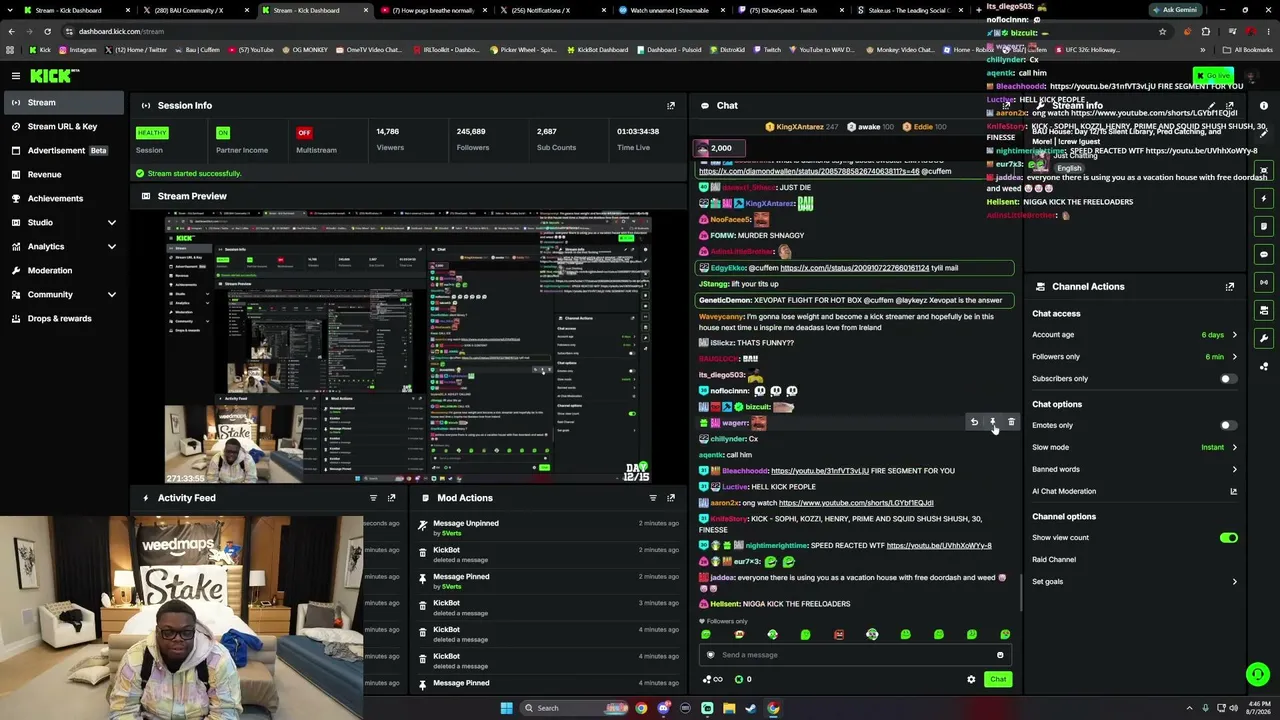
Task: Open the emote picker in the message box
Action: tap(1000, 656)
